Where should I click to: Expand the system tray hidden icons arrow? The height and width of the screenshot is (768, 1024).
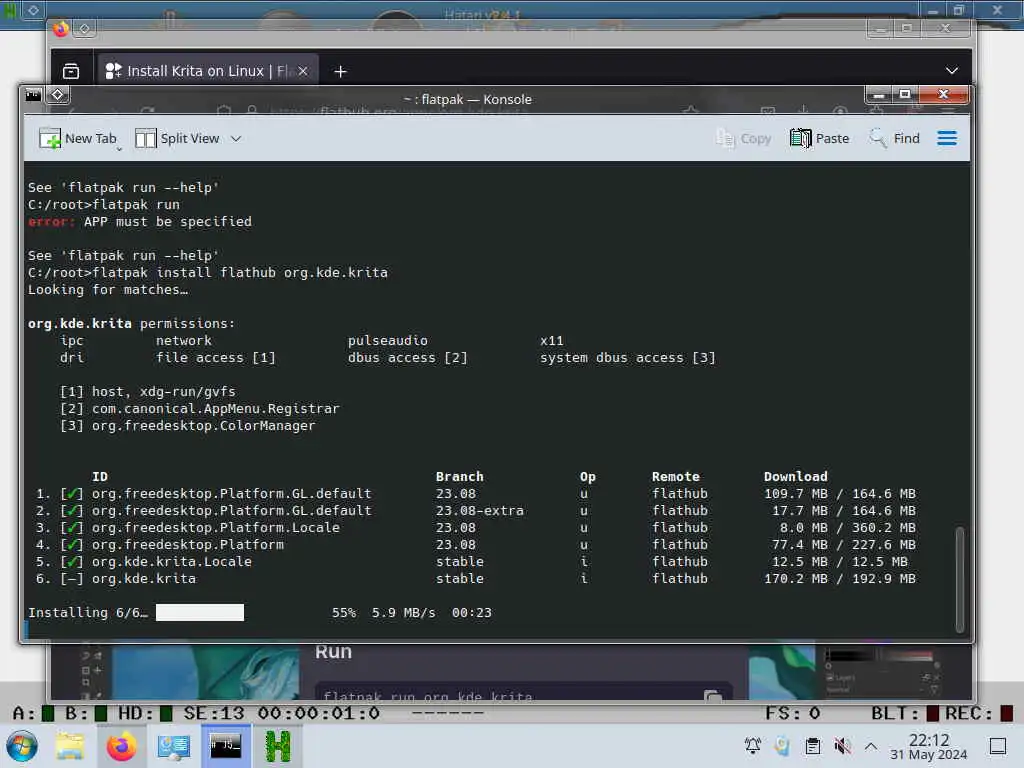[871, 746]
